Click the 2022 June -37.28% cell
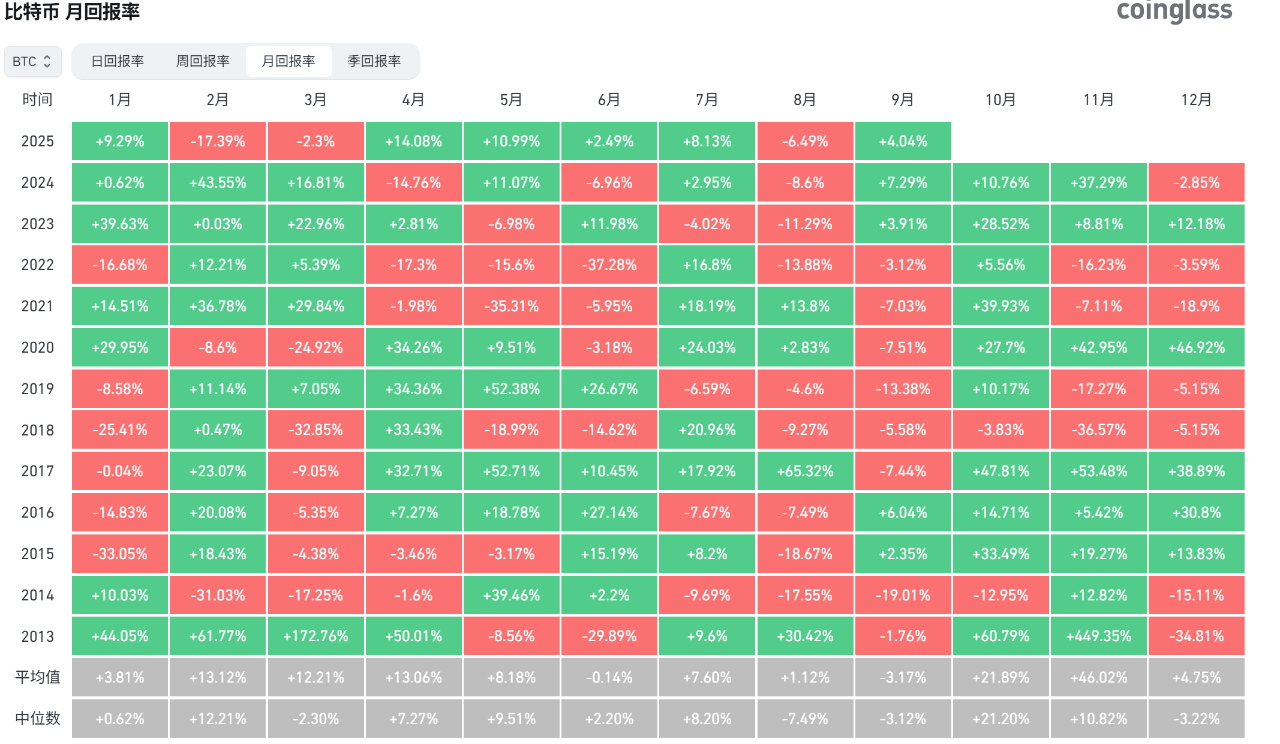 click(609, 265)
